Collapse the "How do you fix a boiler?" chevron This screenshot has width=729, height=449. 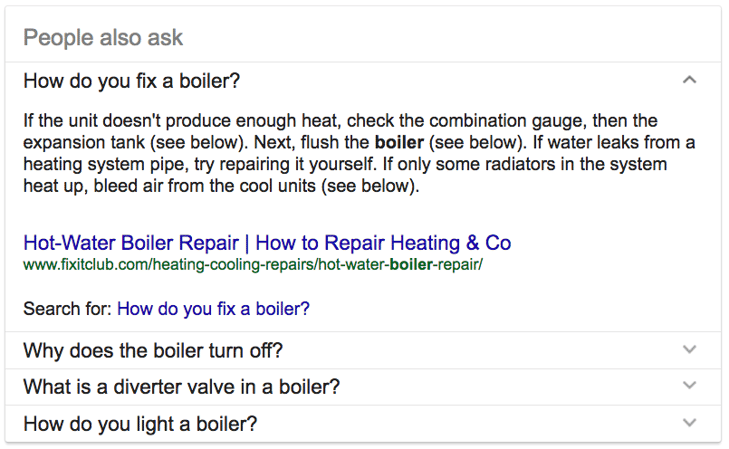coord(689,80)
